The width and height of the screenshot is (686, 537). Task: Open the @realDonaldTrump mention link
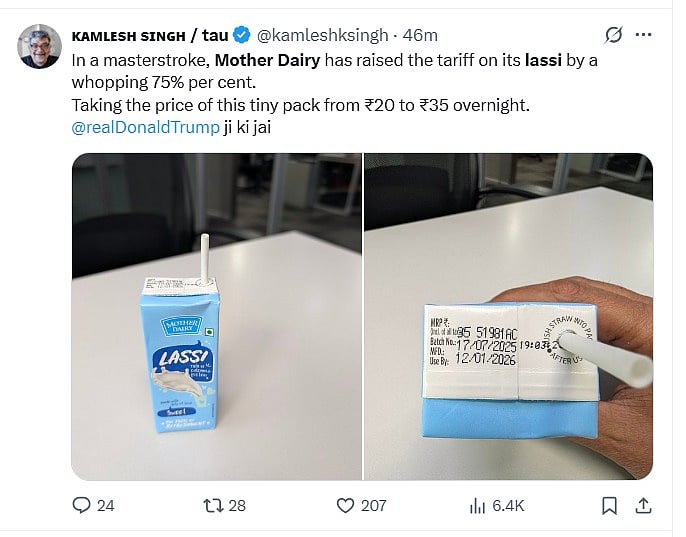coord(145,129)
